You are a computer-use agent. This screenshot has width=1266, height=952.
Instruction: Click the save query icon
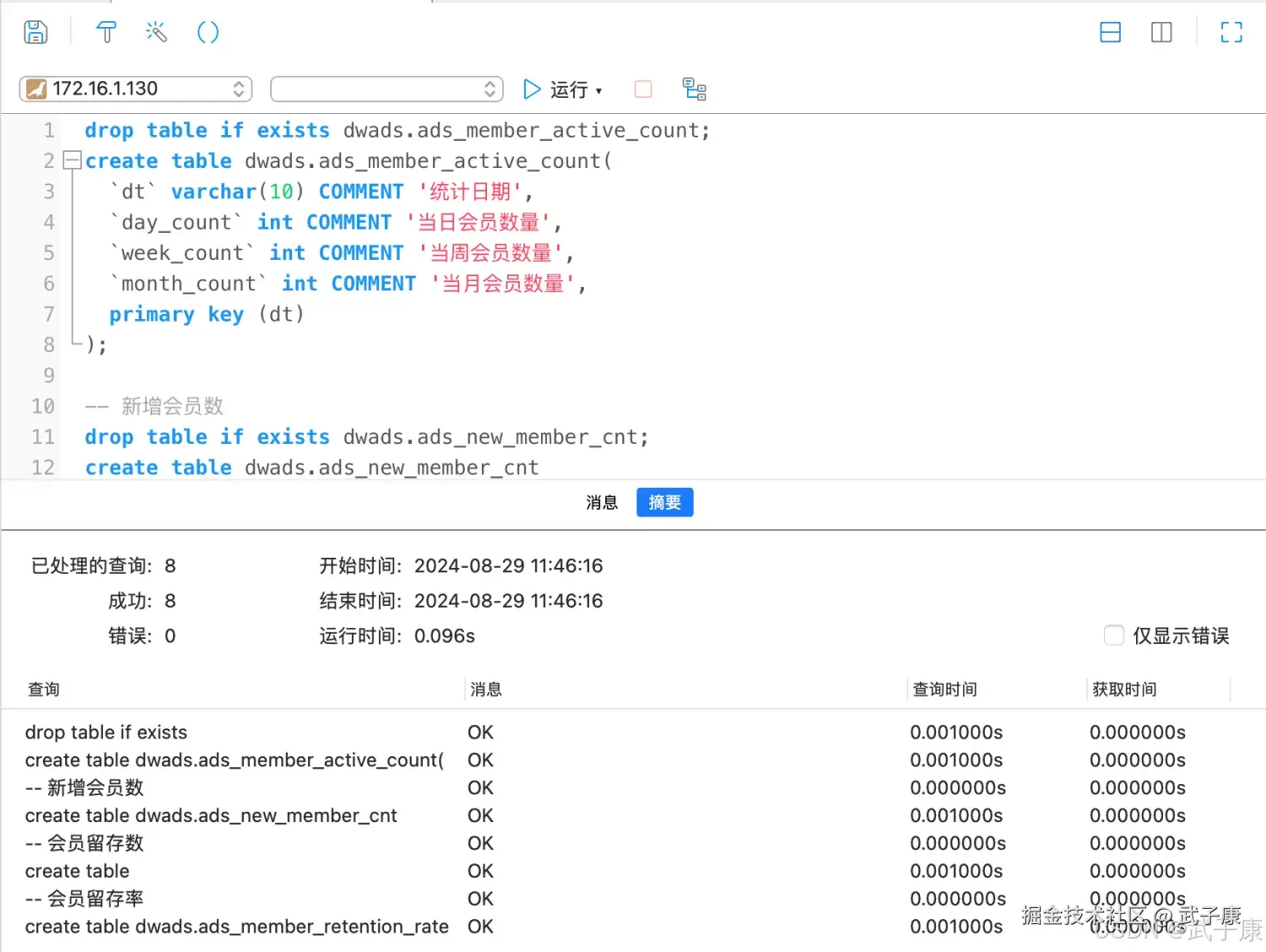(x=35, y=32)
